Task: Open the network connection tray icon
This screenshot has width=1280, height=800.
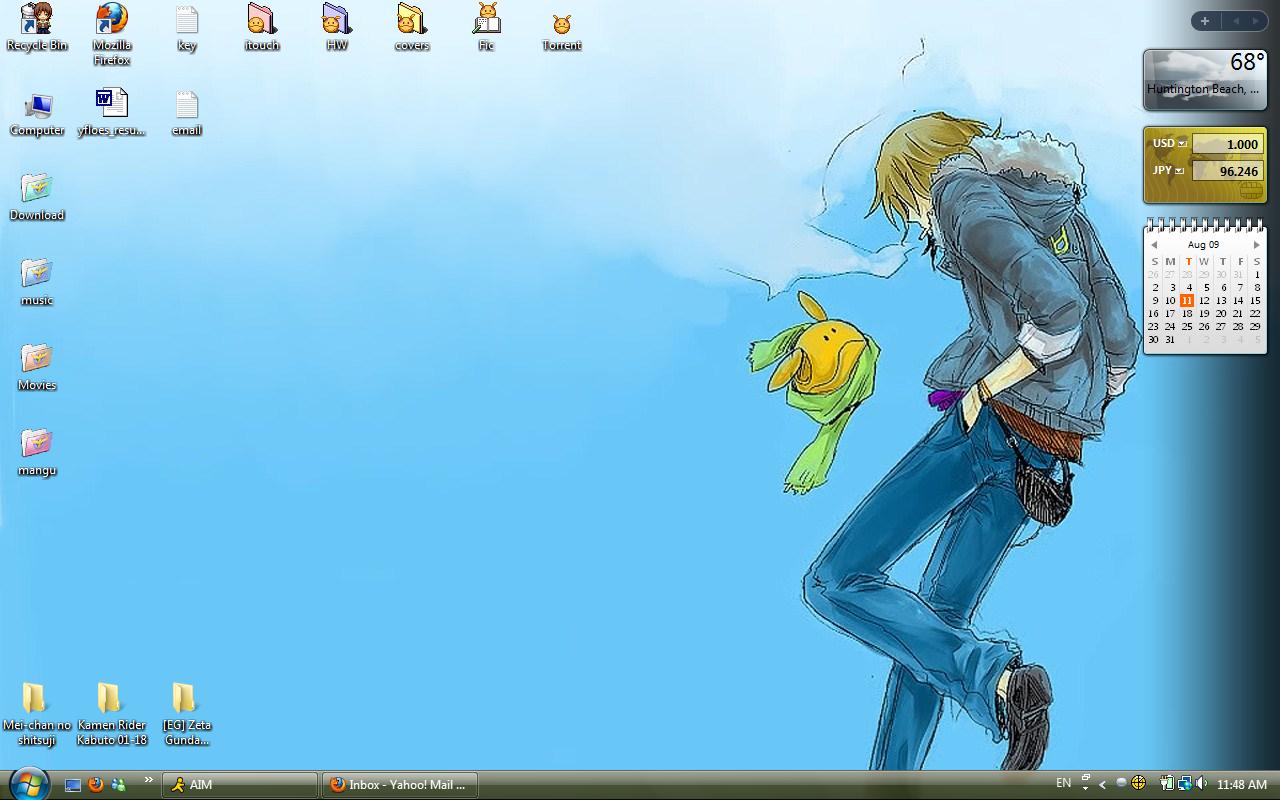Action: pyautogui.click(x=1184, y=783)
